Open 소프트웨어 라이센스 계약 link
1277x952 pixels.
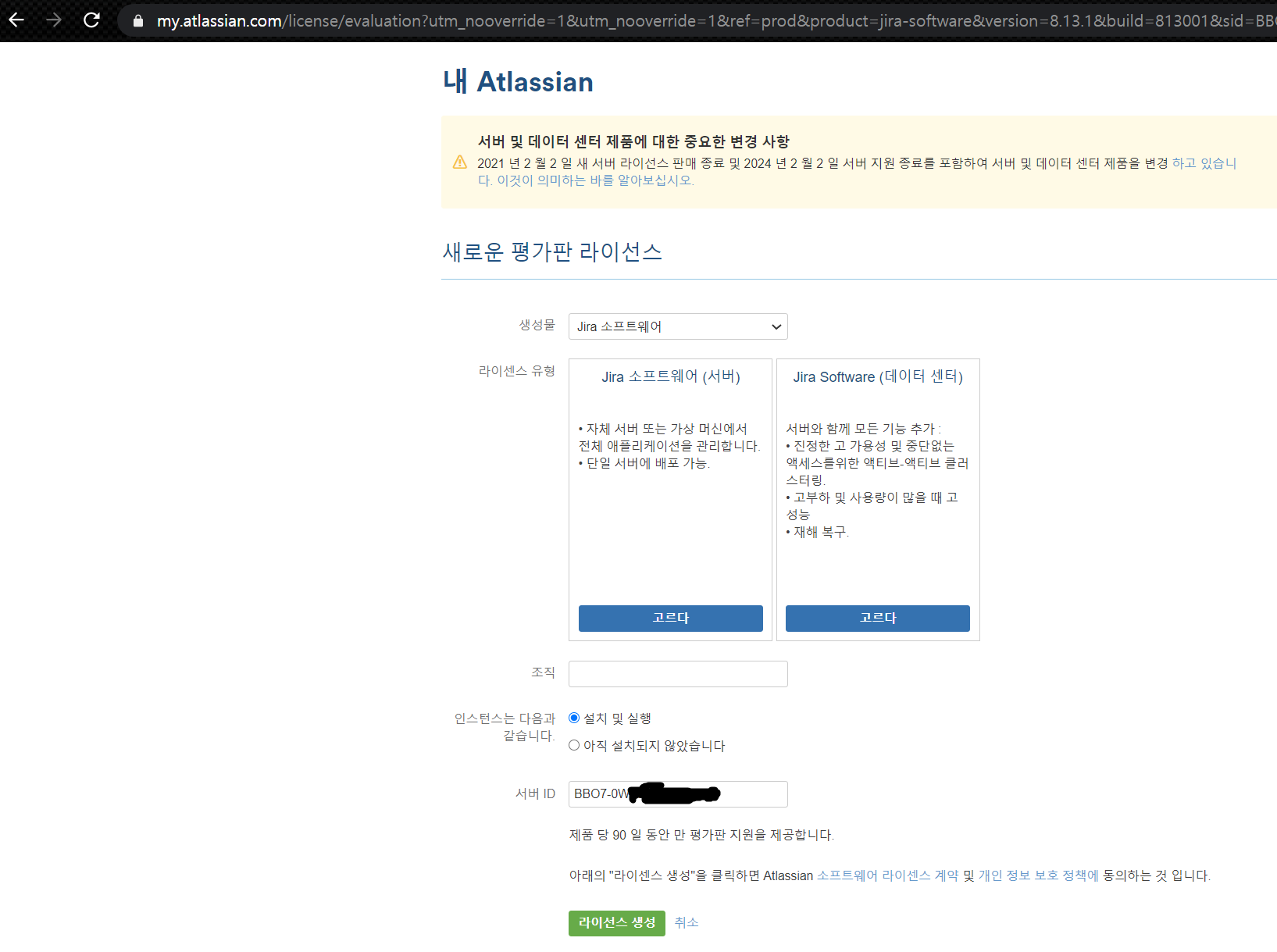click(x=887, y=876)
